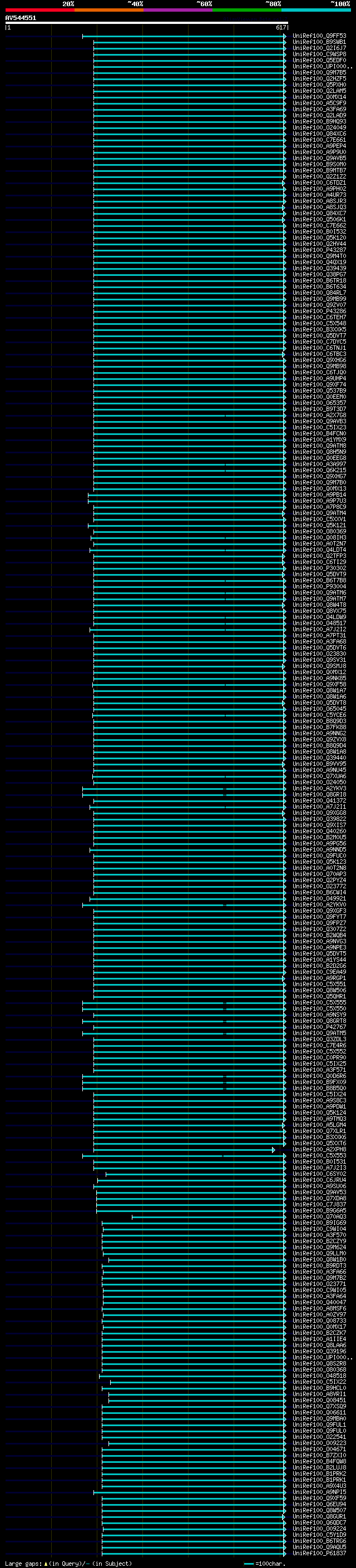Select the UniRef100_O24050 label
356x1568 pixels.
(x=319, y=782)
